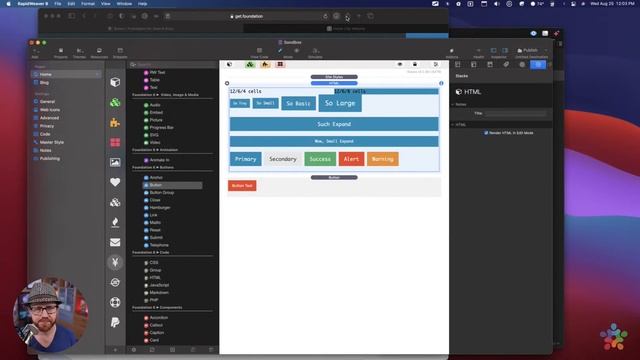Collapse the Foundation 6 Components group
640x360 pixels.
click(157, 307)
